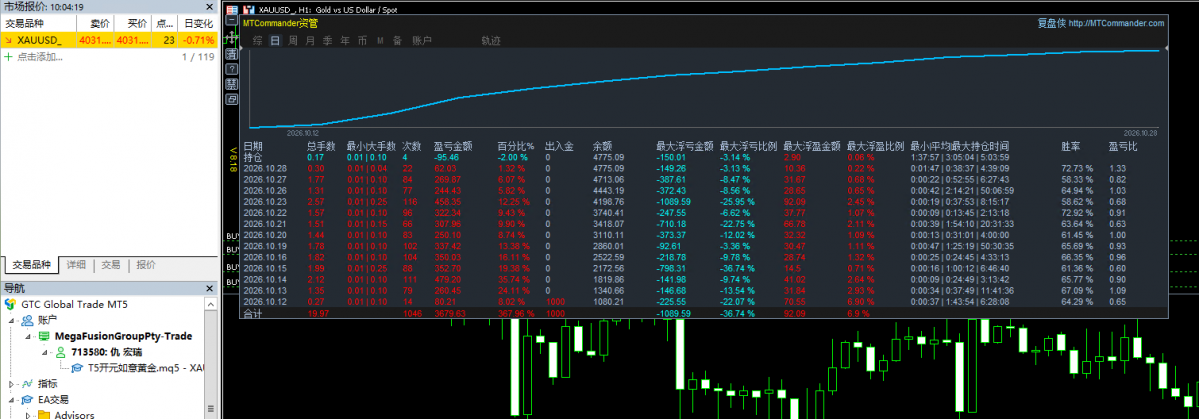Click the chart icon beside XAUUSD_ title
Viewport: 1199px width, 419px height.
pyautogui.click(x=249, y=10)
